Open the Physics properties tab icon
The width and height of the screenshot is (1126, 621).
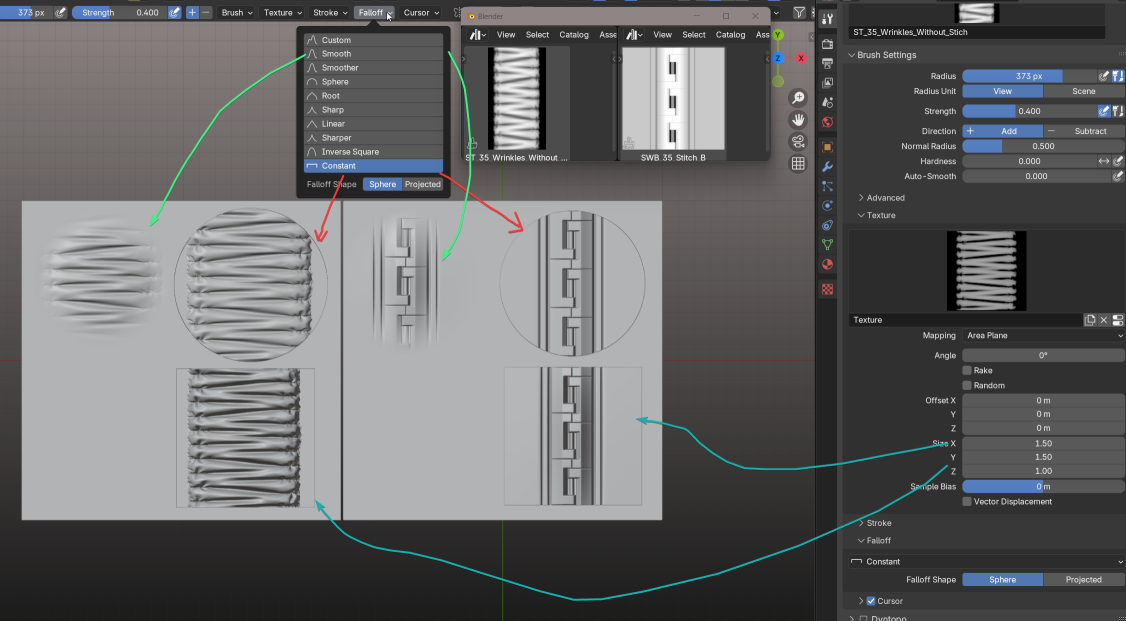(827, 205)
